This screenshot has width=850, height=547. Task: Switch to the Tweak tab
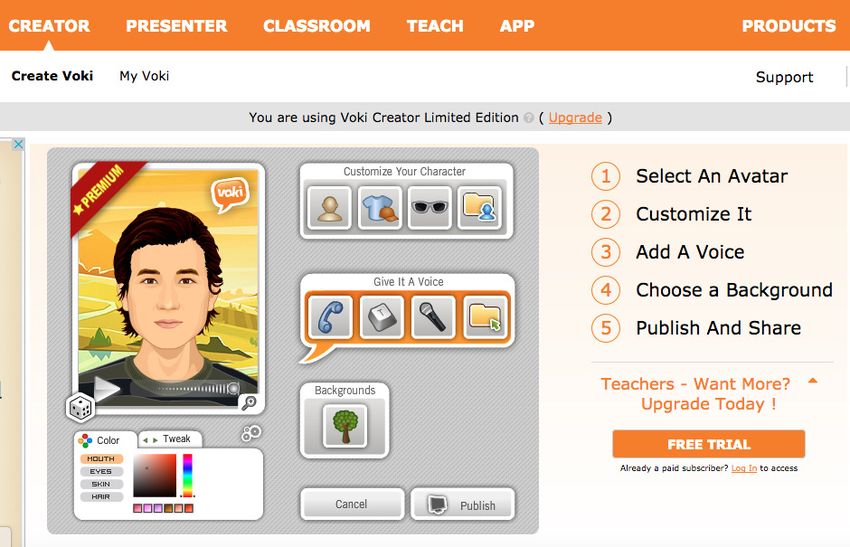170,439
